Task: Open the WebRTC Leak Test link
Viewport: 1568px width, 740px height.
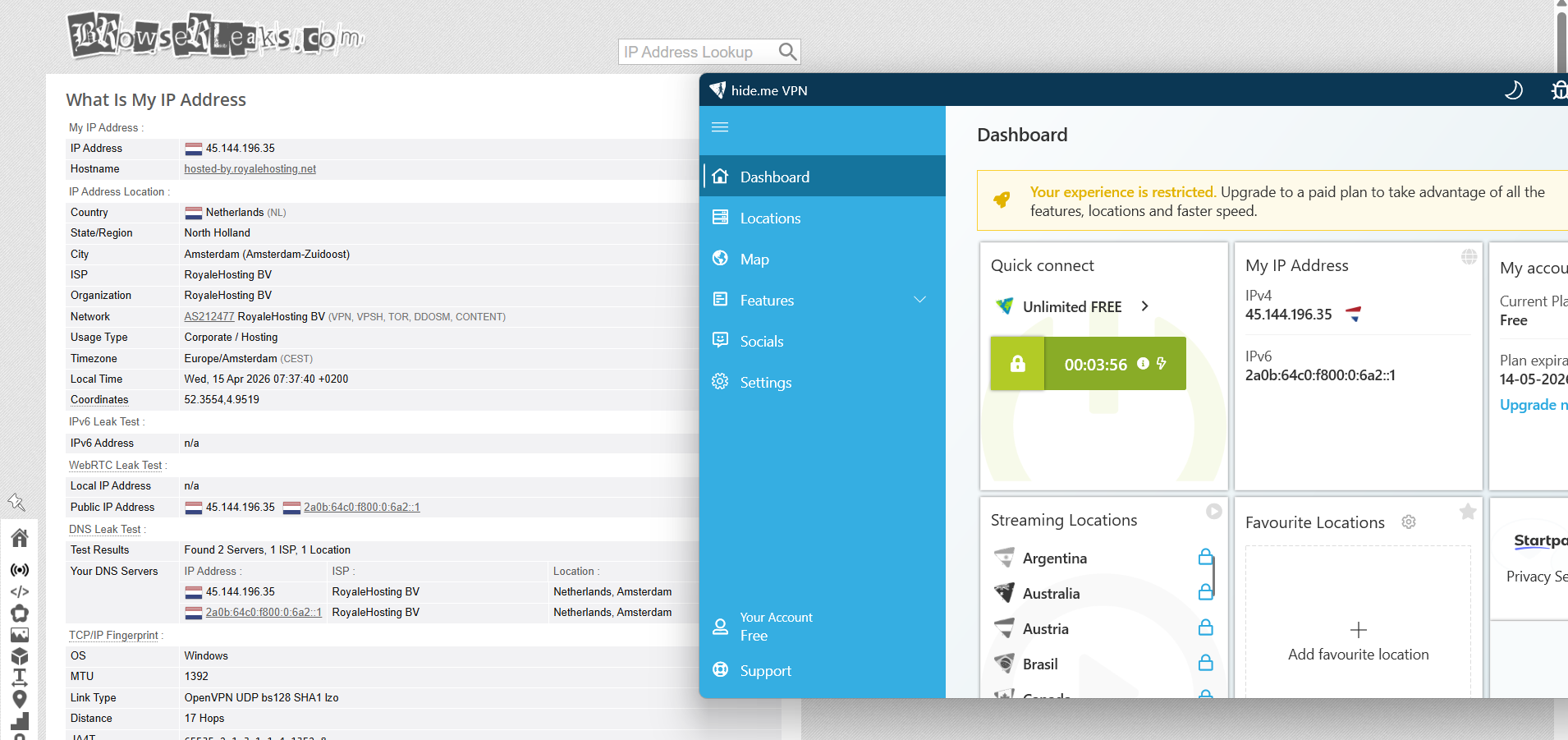Action: click(116, 465)
